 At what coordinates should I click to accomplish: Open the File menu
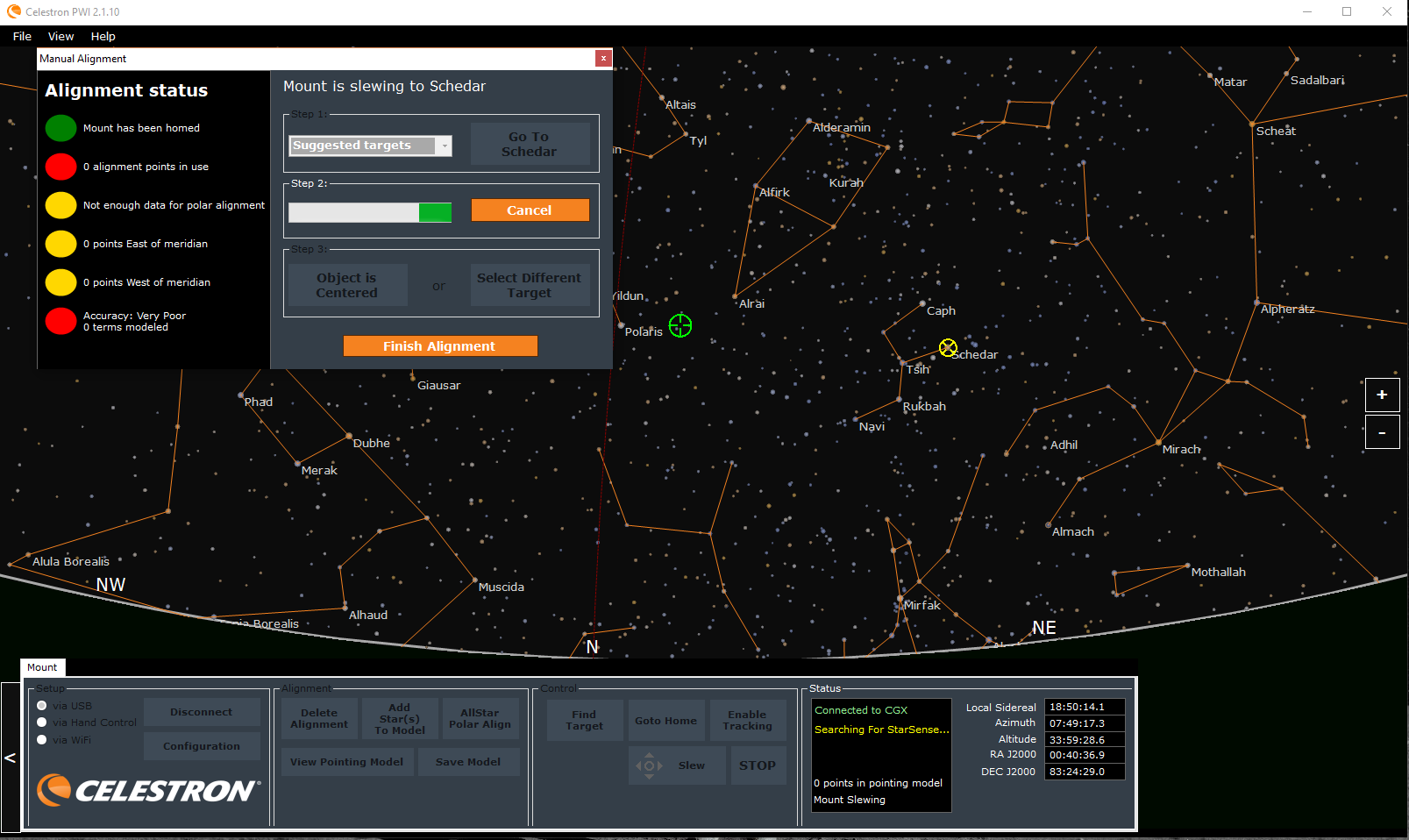[22, 36]
